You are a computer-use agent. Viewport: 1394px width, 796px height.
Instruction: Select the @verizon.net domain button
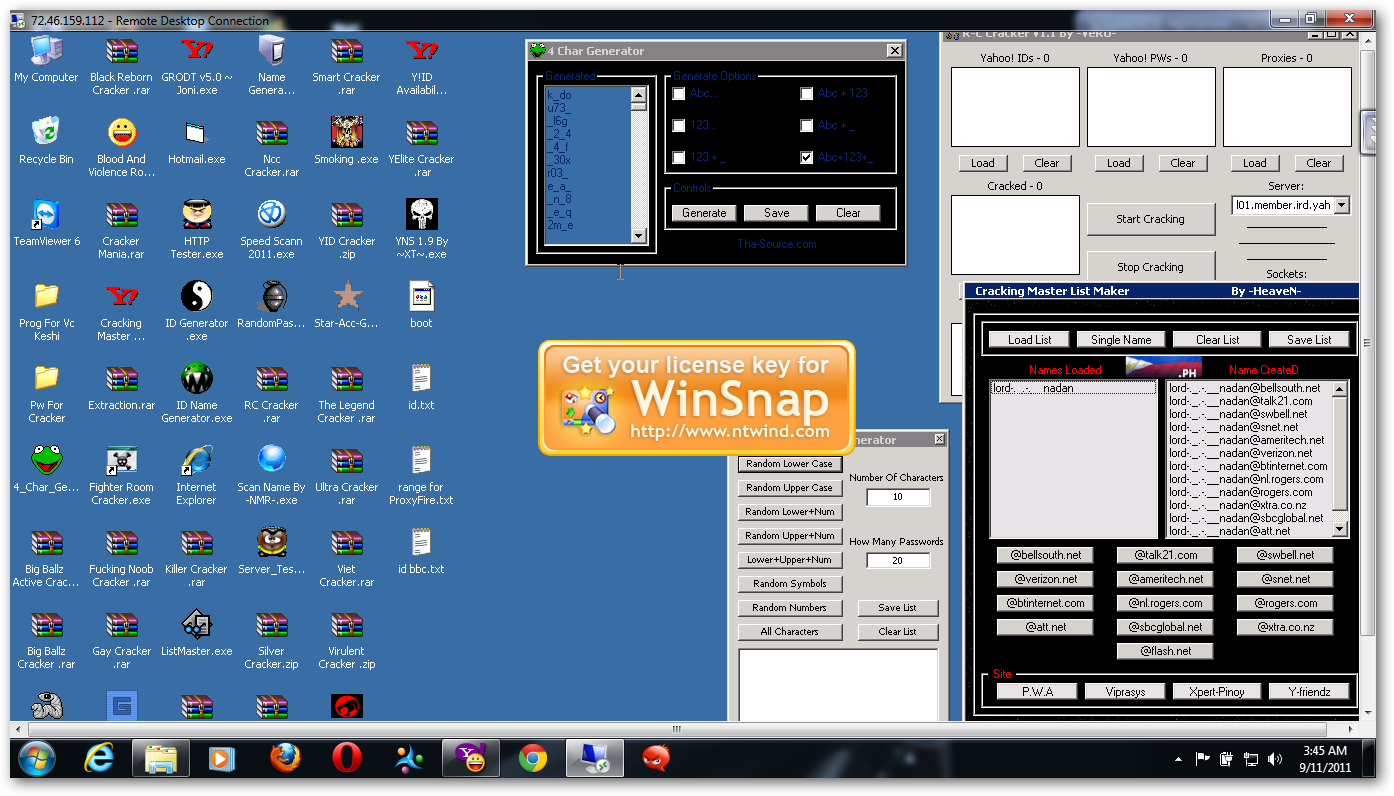click(x=1045, y=579)
